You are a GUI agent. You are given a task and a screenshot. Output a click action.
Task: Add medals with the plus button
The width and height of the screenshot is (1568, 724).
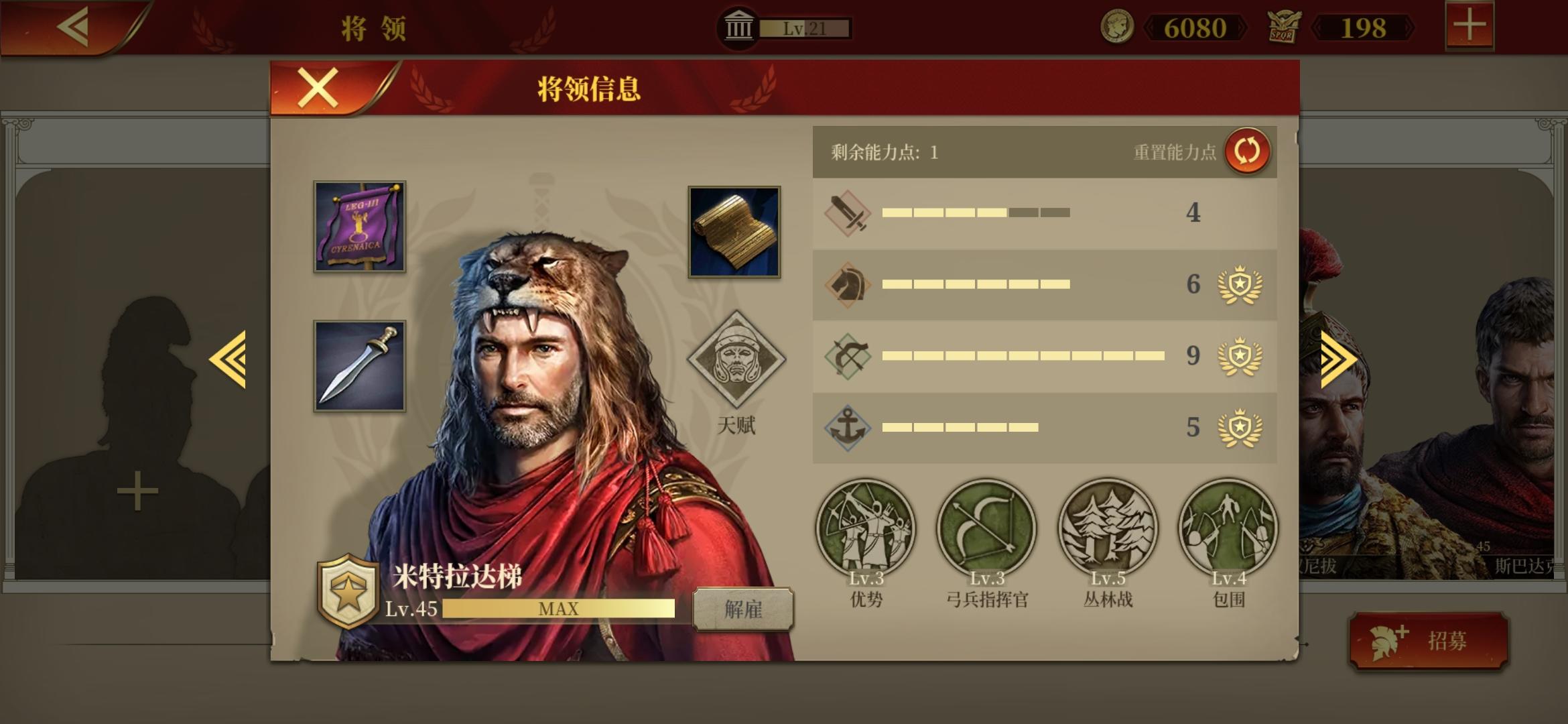click(x=1469, y=26)
